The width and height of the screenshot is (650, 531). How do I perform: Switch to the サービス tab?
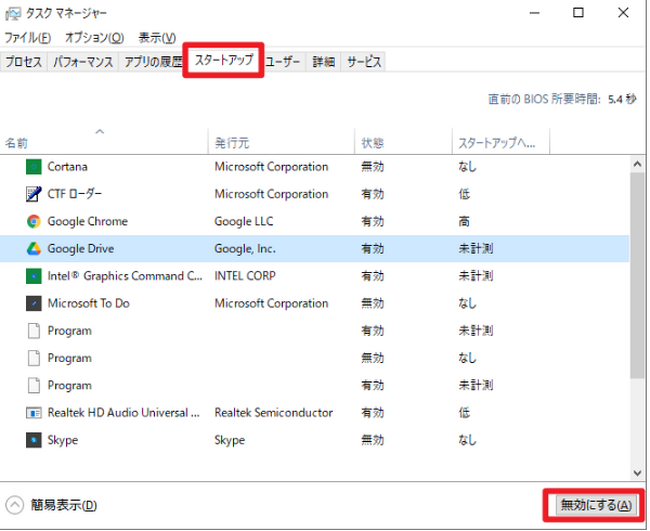tap(364, 62)
